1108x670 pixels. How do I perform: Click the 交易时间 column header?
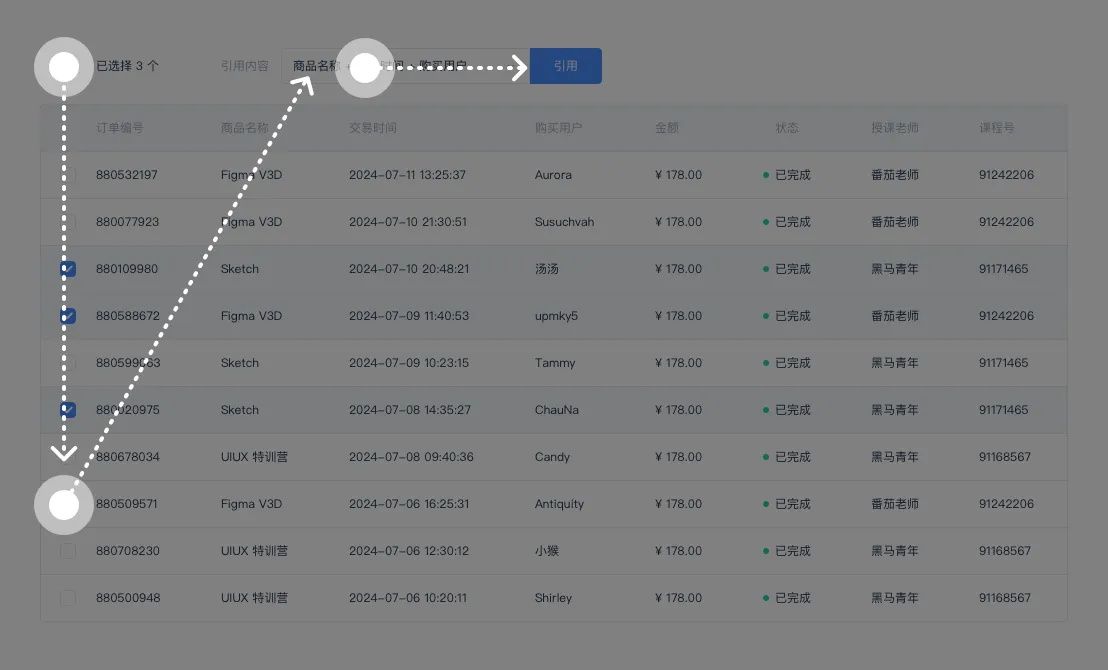point(372,128)
